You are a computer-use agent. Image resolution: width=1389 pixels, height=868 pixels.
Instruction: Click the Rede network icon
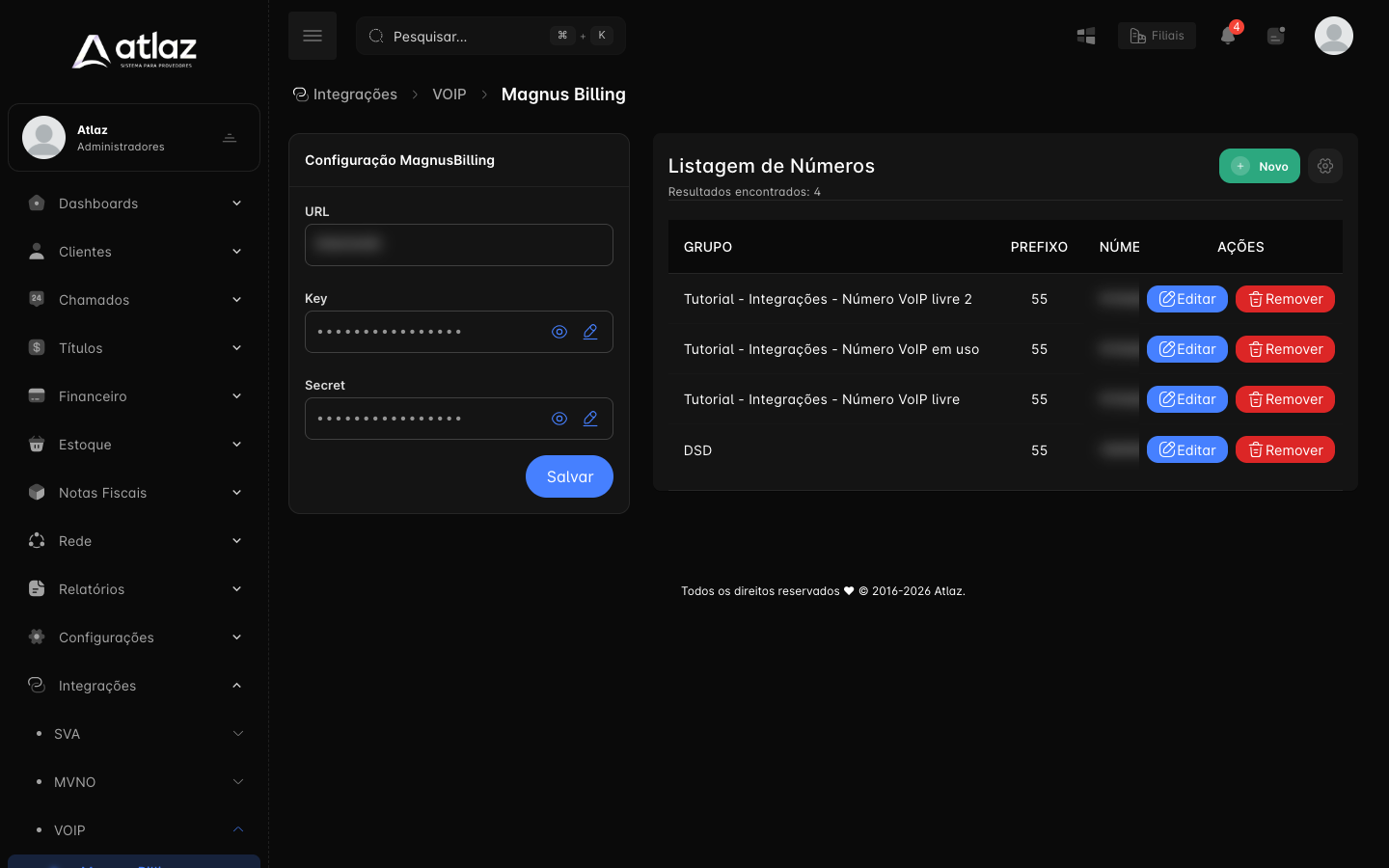pos(37,541)
